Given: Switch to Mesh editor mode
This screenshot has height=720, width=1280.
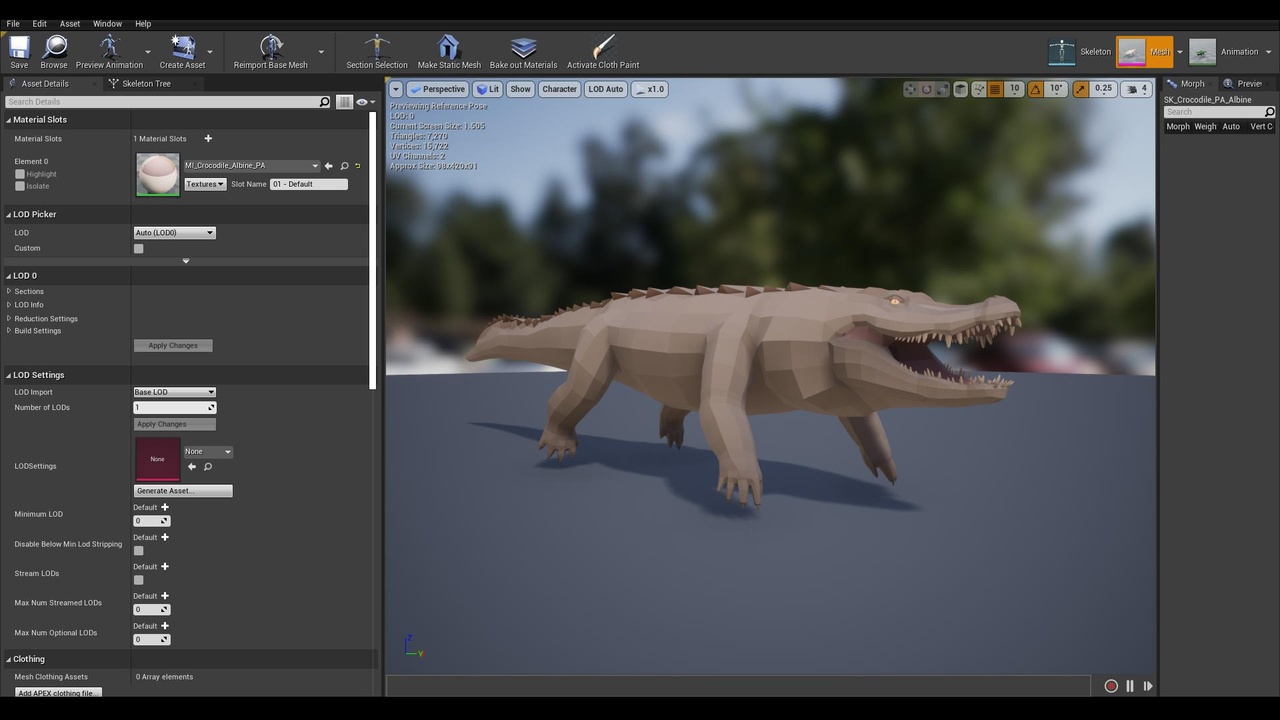Looking at the screenshot, I should 1144,52.
